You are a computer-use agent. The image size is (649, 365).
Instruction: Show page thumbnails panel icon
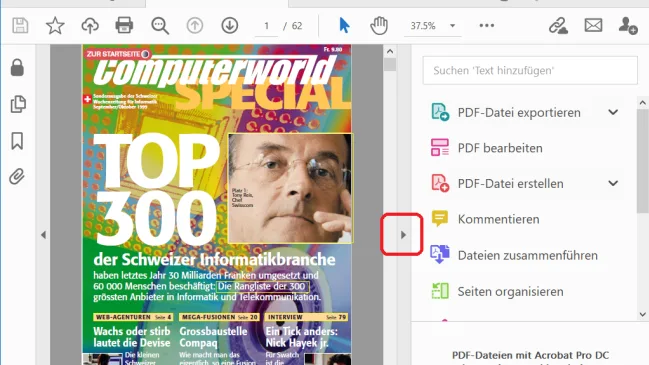(x=18, y=104)
